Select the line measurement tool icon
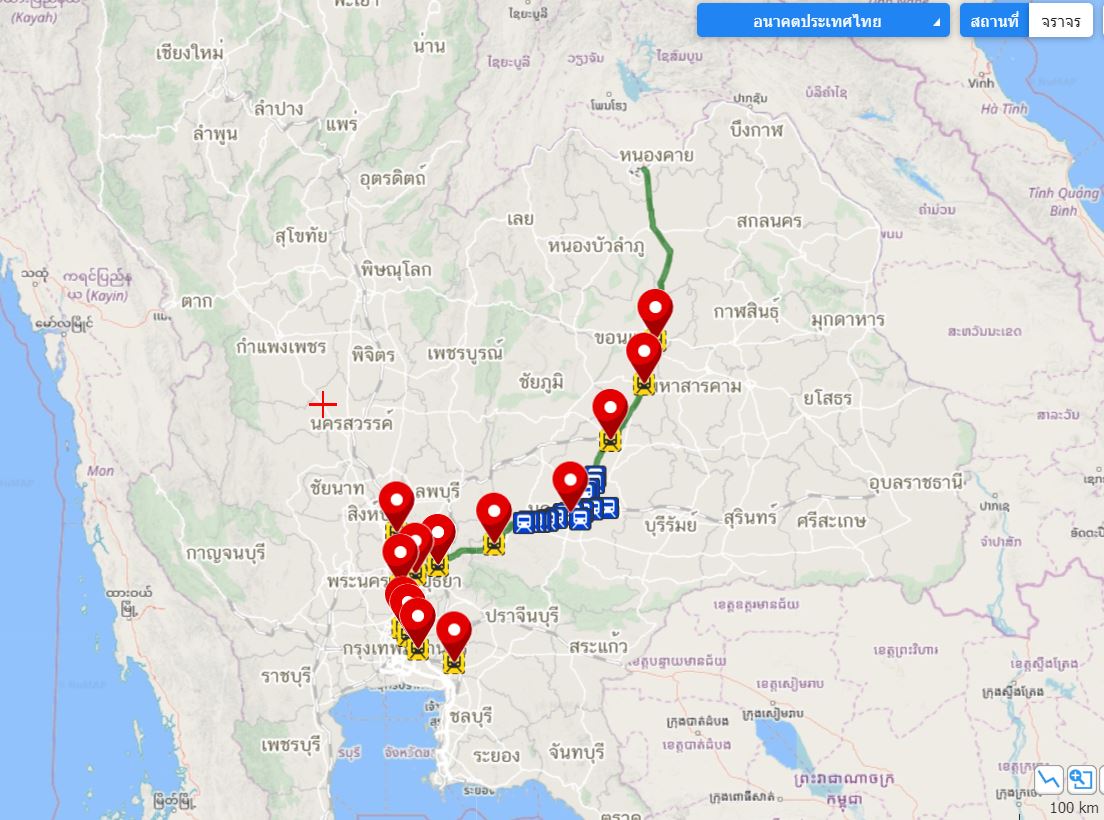The width and height of the screenshot is (1104, 820). [1048, 779]
